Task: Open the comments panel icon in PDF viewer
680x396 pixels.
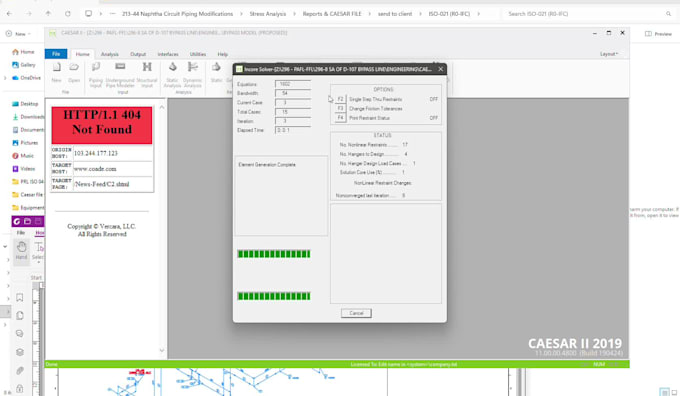Action: click(20, 334)
